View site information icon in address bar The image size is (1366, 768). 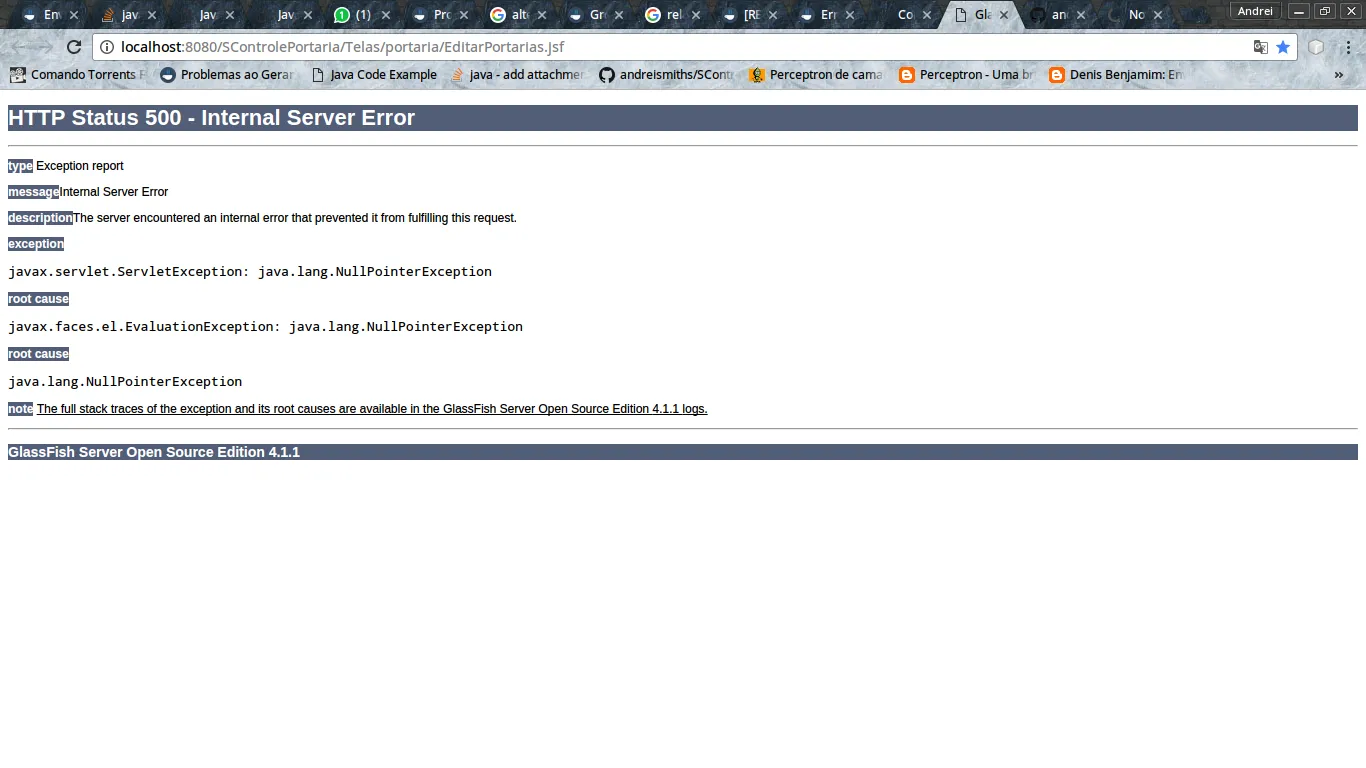(107, 47)
